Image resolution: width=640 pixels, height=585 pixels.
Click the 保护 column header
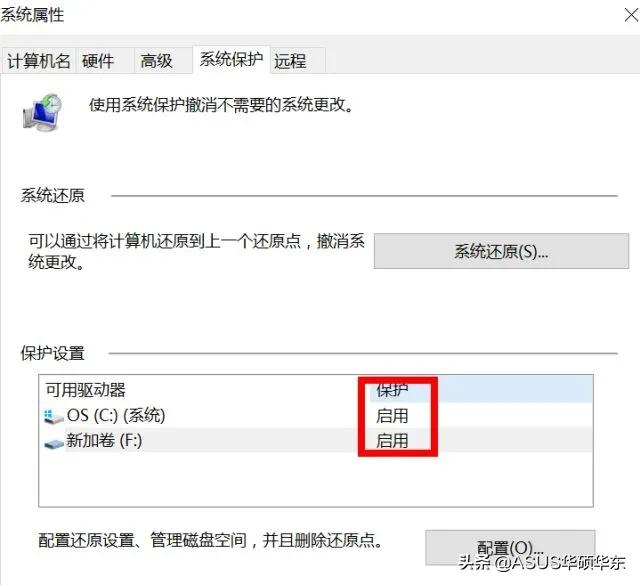(392, 390)
